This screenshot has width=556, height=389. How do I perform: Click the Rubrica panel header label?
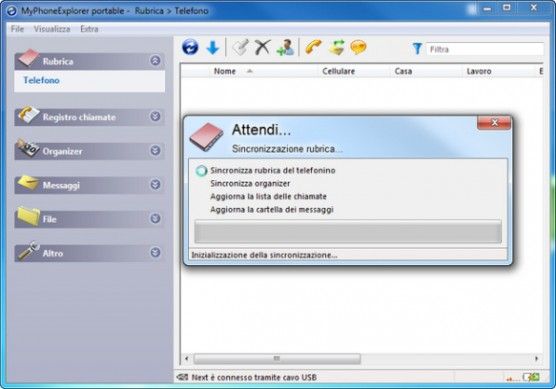[58, 61]
